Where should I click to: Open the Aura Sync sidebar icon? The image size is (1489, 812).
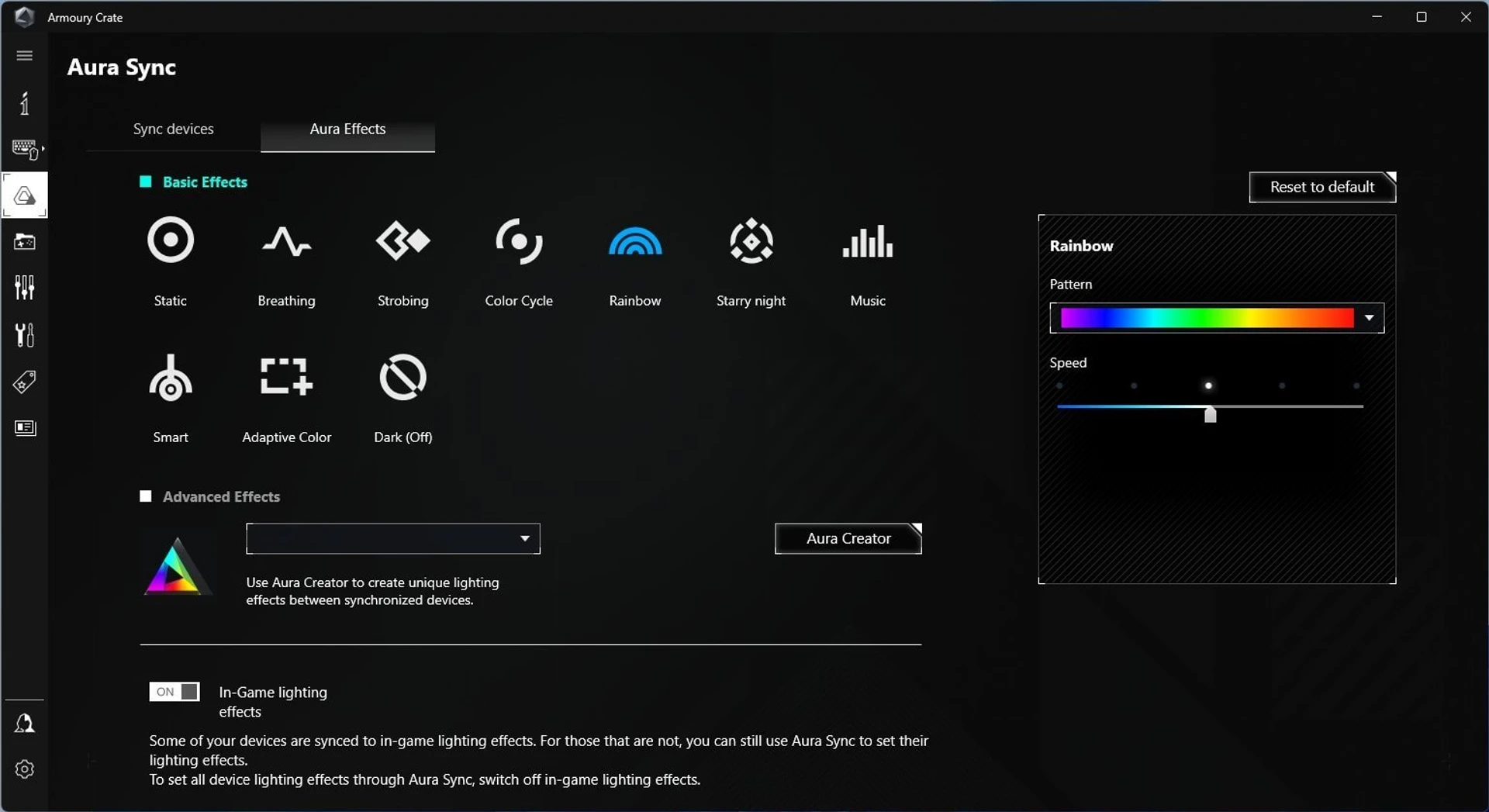(x=25, y=195)
